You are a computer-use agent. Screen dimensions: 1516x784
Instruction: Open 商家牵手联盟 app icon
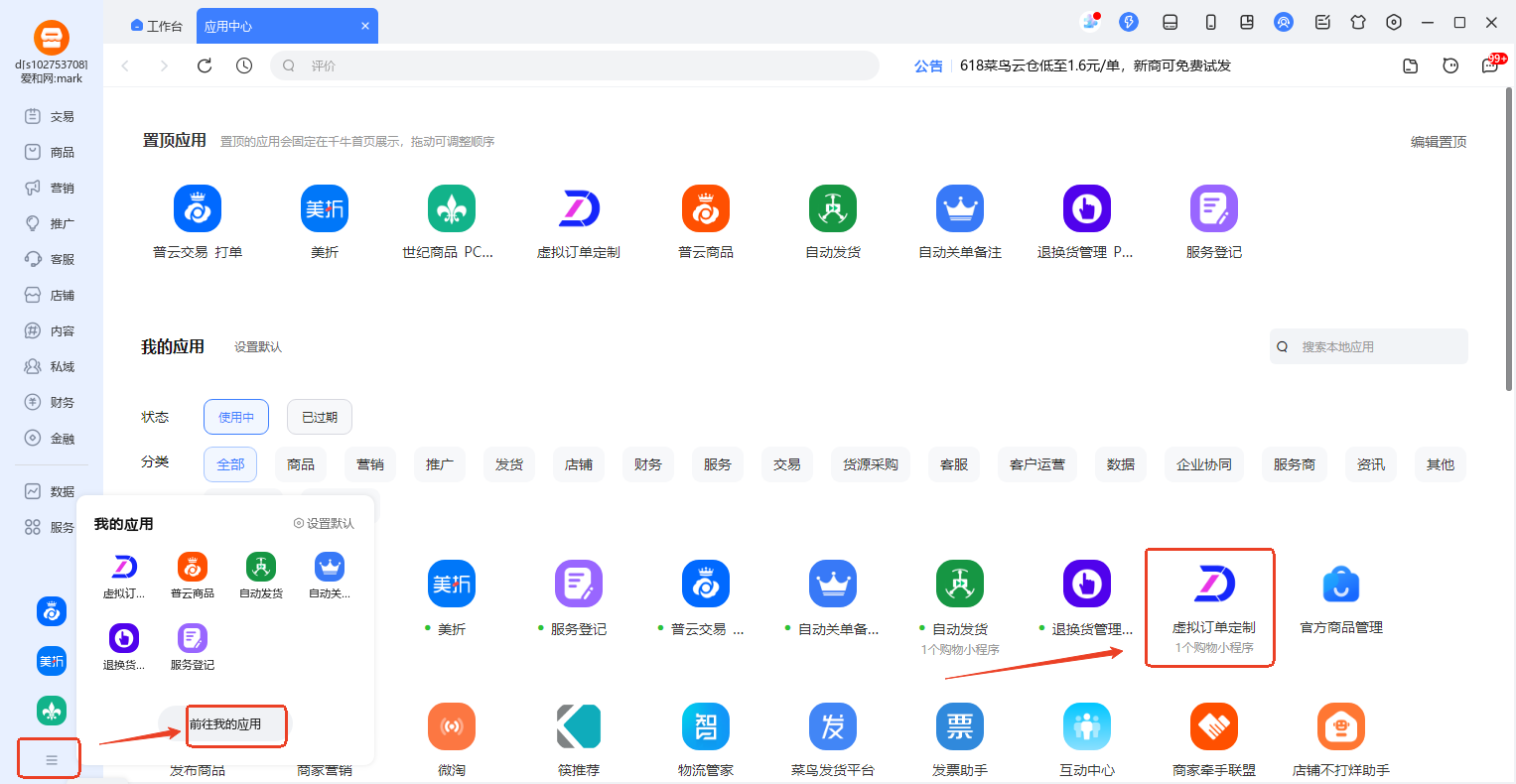pos(1214,727)
